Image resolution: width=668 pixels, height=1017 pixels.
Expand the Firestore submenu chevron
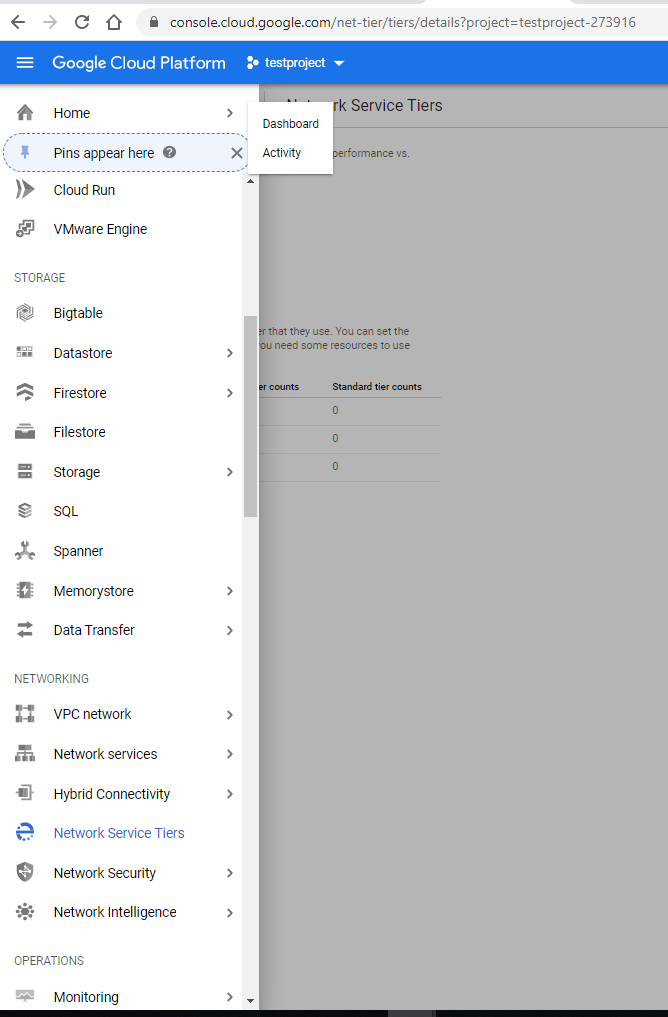click(230, 393)
